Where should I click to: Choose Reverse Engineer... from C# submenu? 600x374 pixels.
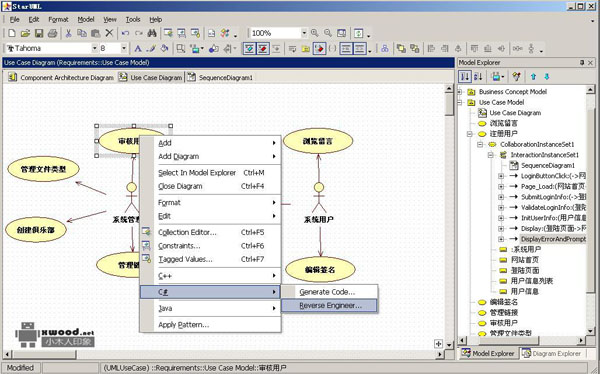click(x=329, y=305)
